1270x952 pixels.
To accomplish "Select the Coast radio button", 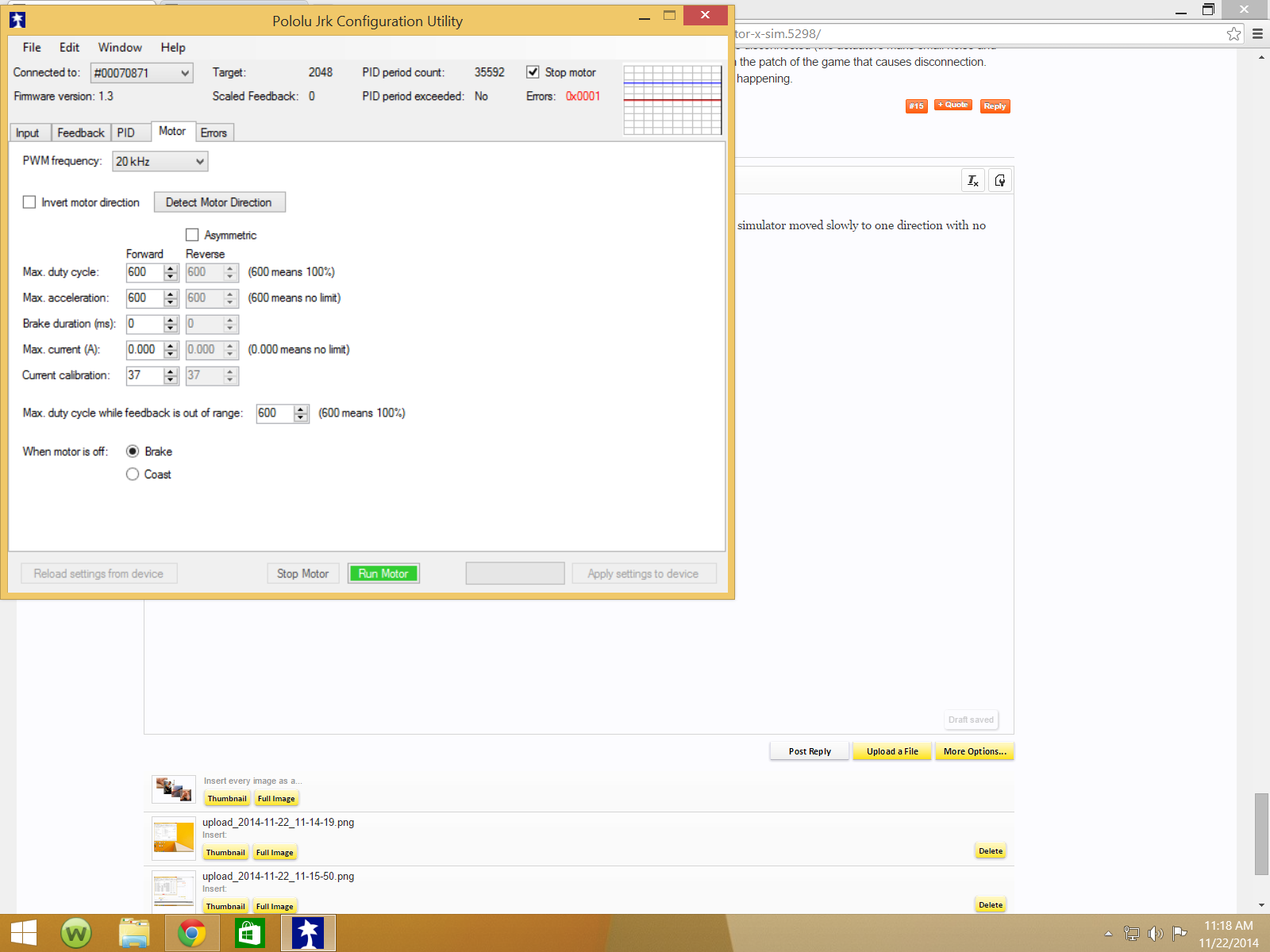I will [133, 474].
